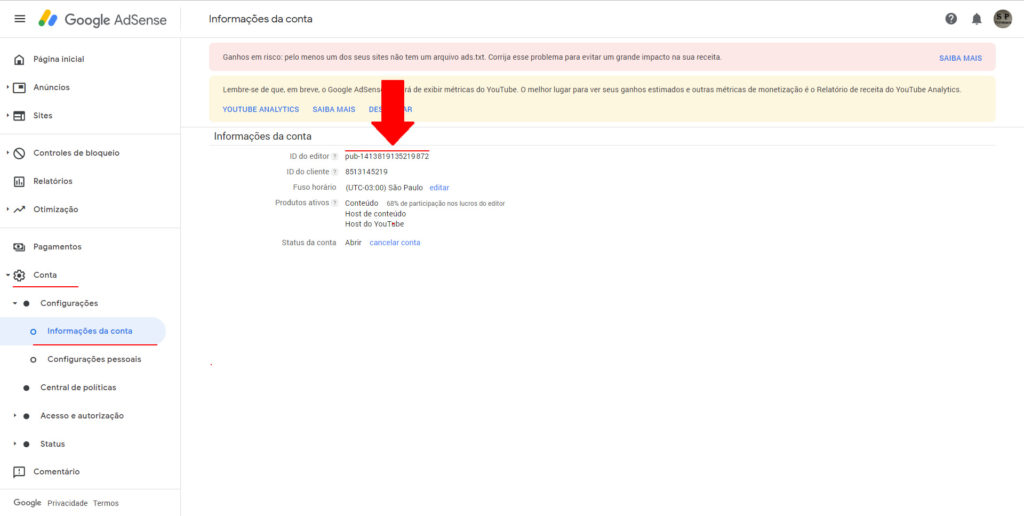Click the Sites label in the sidebar
1024x516 pixels.
pyautogui.click(x=43, y=116)
